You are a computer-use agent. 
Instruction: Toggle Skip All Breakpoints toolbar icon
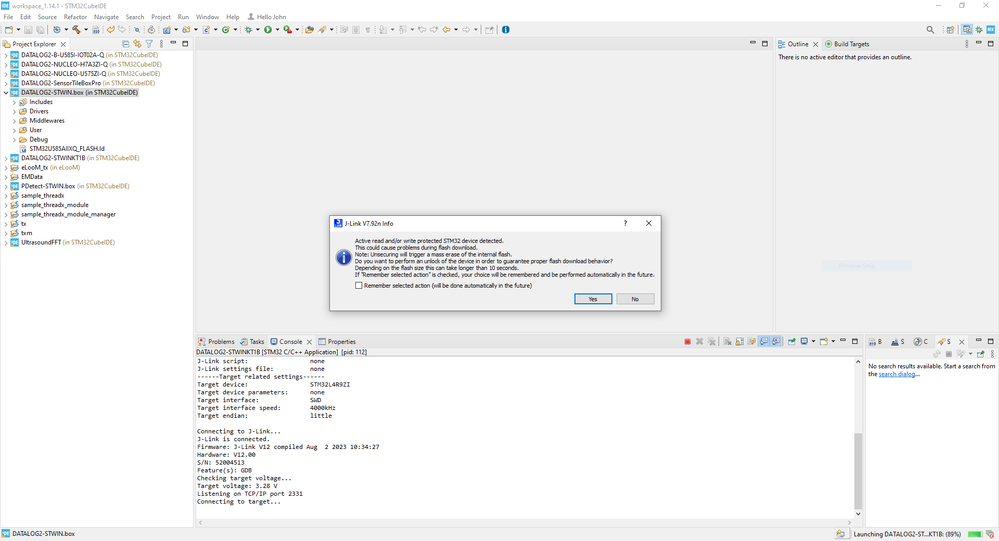click(136, 29)
